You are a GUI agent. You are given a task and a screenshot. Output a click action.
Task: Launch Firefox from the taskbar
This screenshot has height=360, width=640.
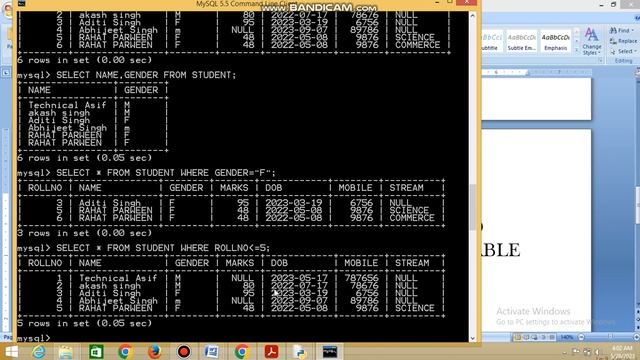[x=155, y=351]
